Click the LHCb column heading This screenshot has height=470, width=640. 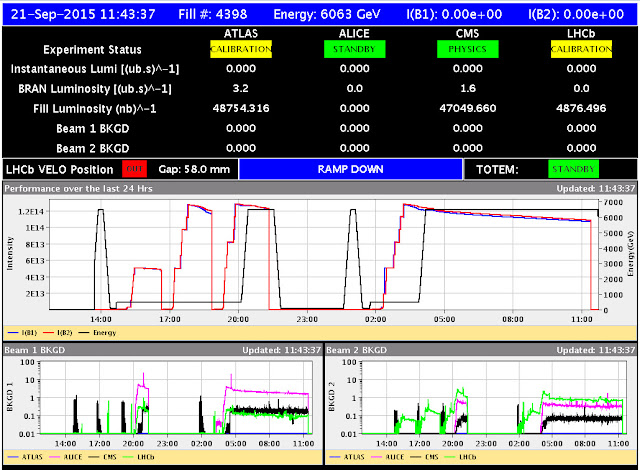click(581, 33)
